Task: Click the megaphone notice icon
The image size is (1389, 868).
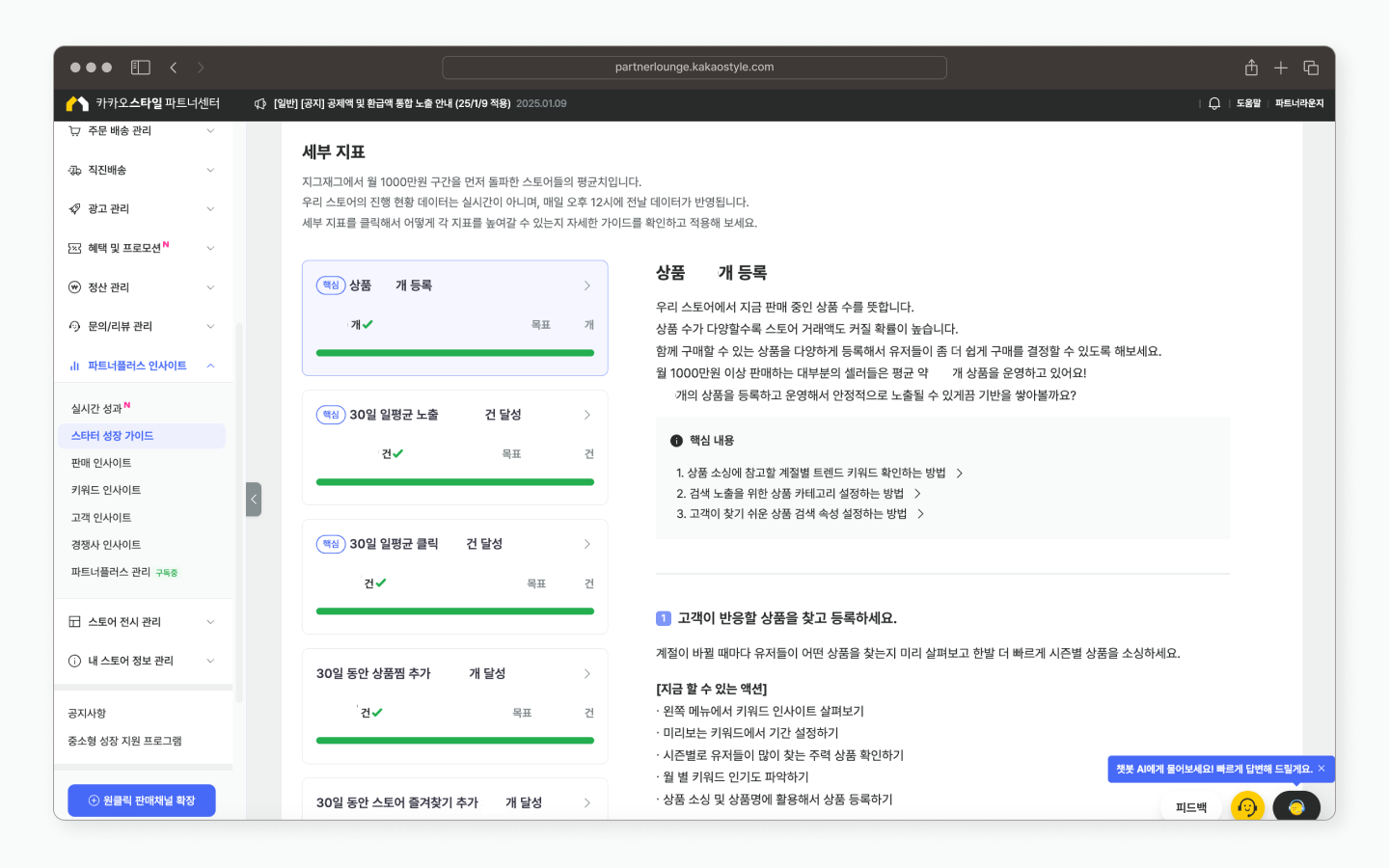Action: [x=260, y=103]
